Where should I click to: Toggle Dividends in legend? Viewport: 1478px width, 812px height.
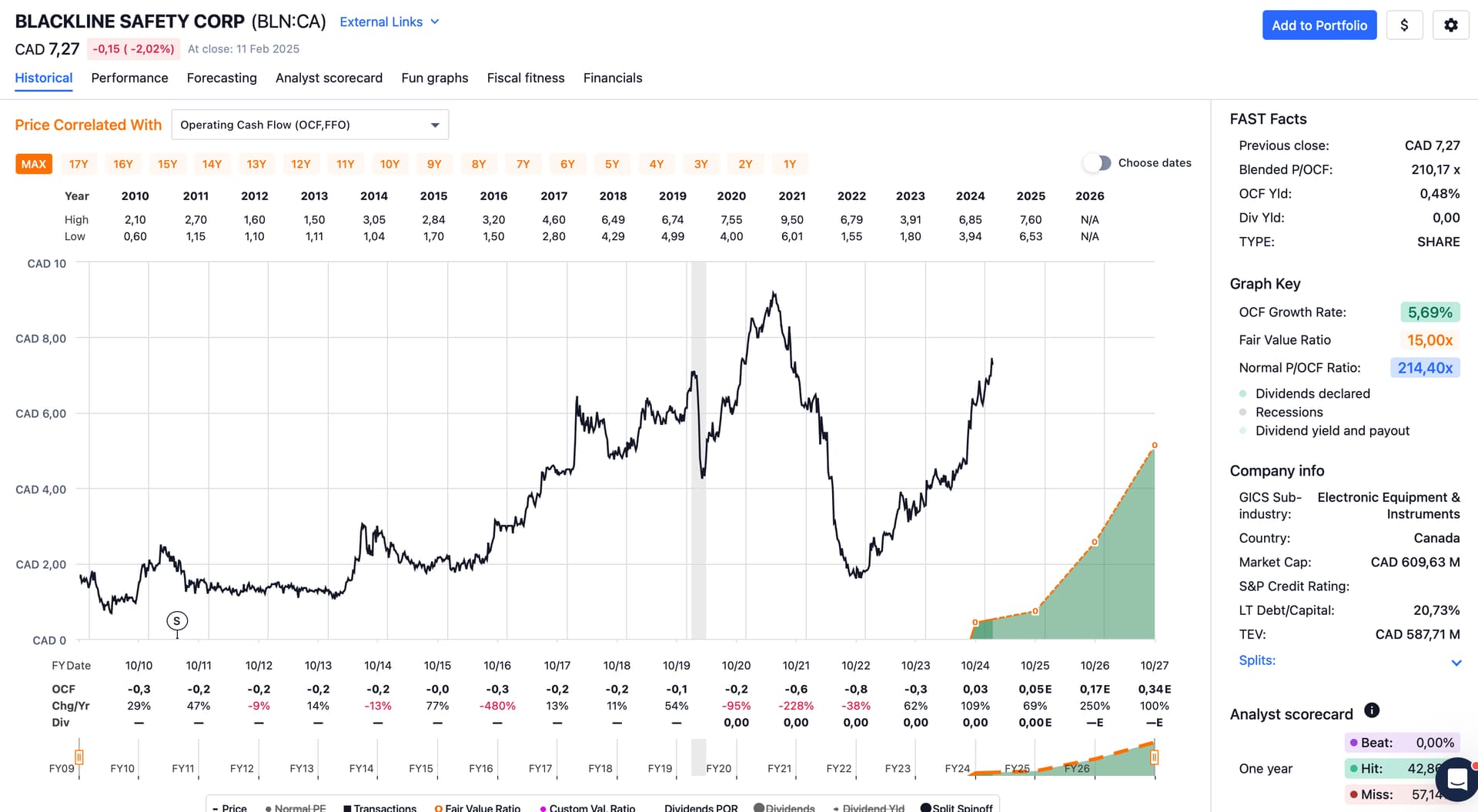coord(784,807)
